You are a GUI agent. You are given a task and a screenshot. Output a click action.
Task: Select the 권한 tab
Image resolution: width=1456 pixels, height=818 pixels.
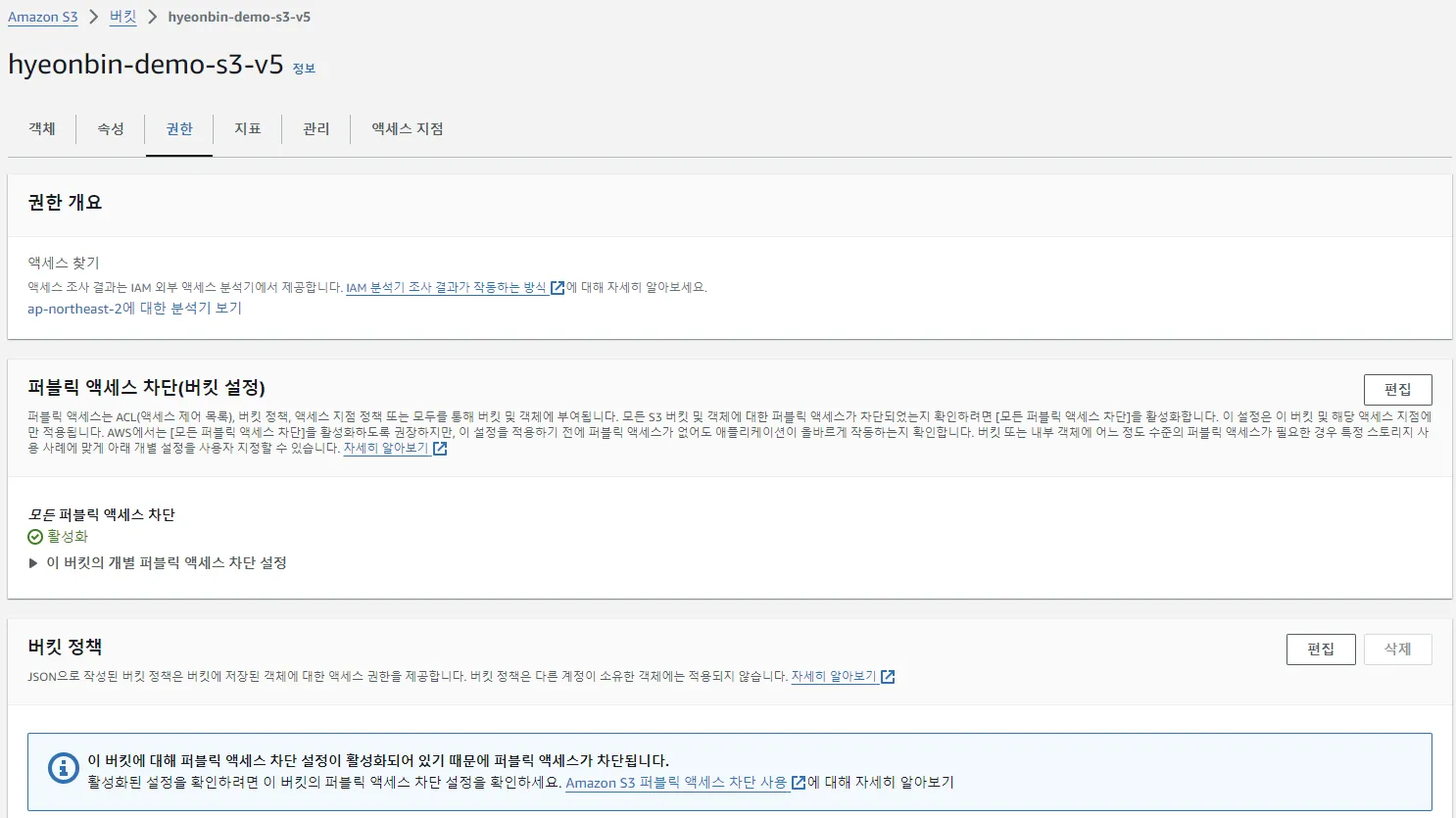(x=179, y=129)
